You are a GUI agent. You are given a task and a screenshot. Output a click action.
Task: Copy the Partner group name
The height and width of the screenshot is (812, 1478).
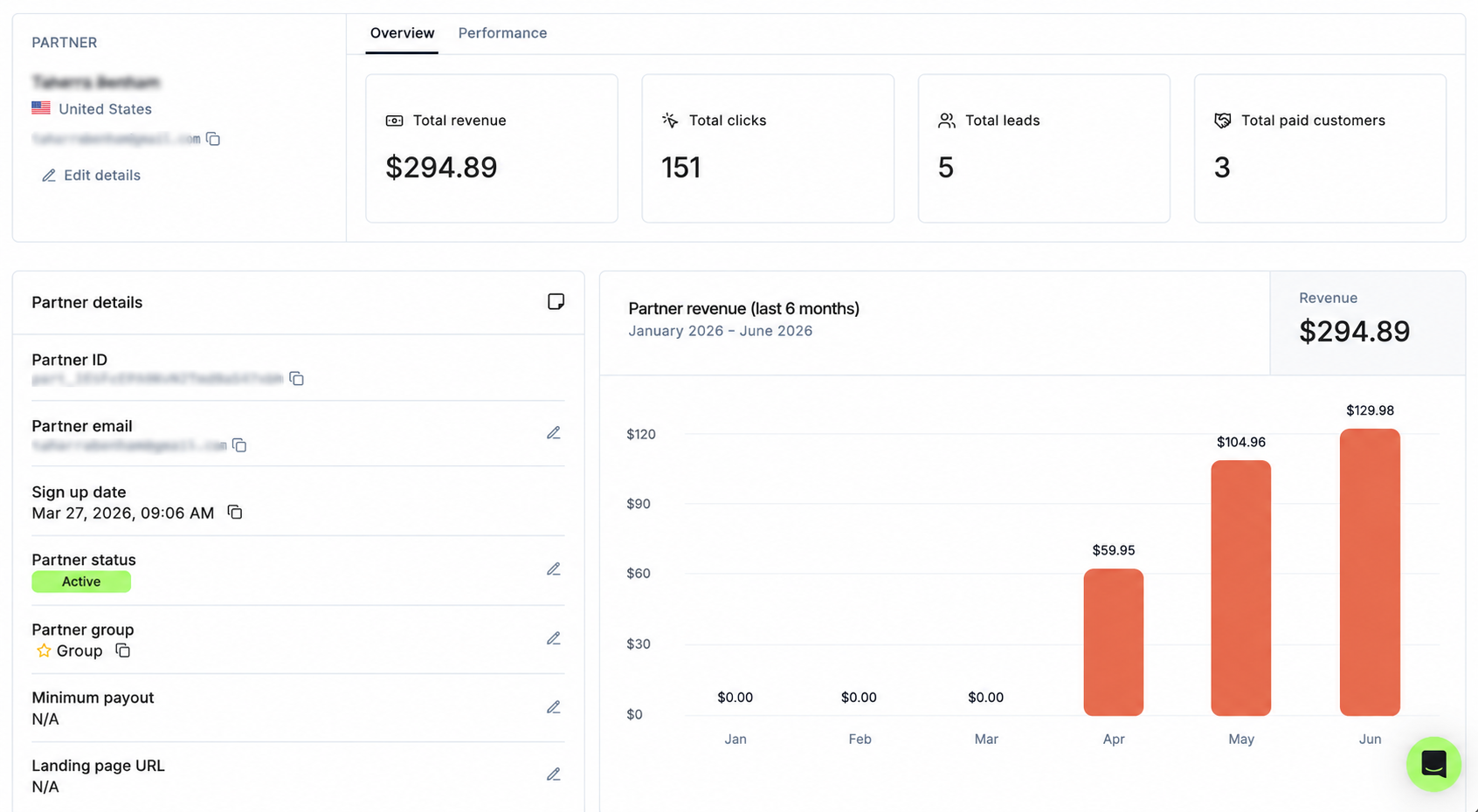(x=123, y=650)
